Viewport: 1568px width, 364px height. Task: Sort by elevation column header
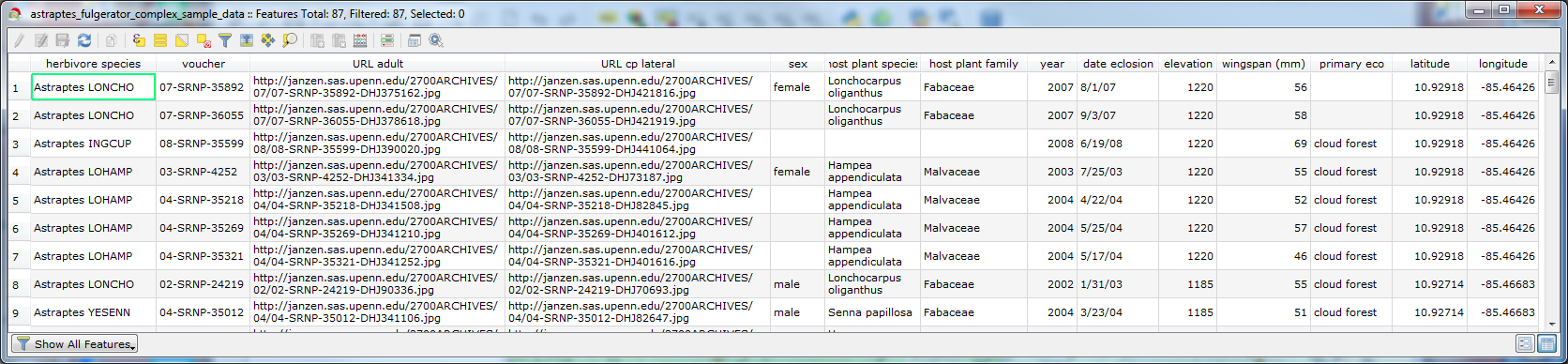pos(1188,64)
